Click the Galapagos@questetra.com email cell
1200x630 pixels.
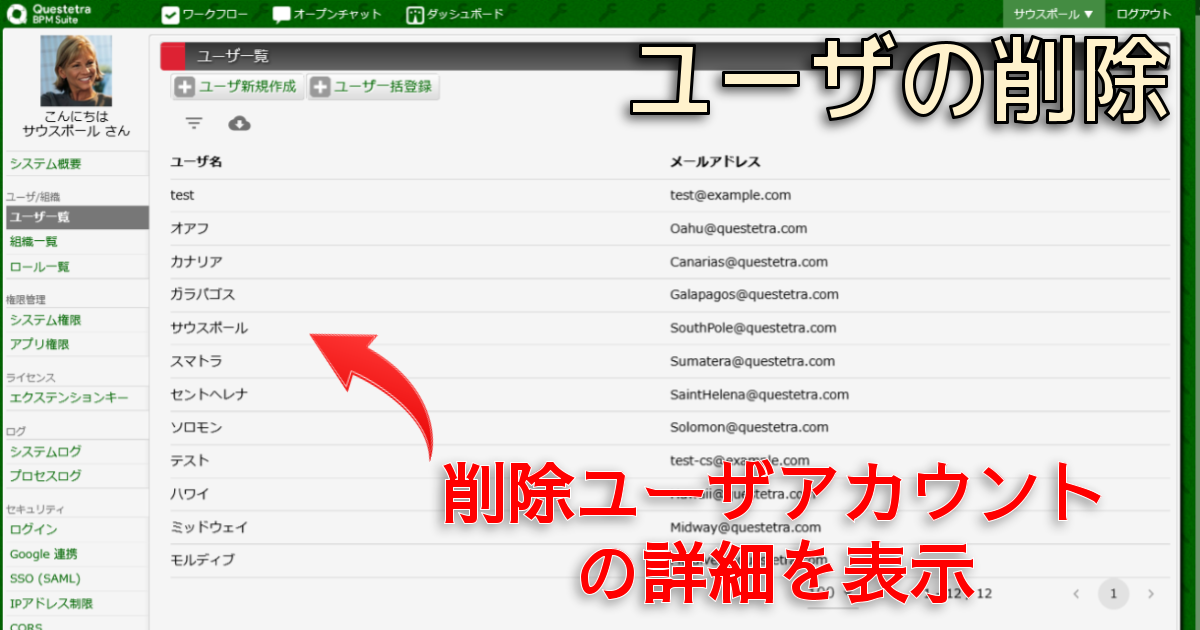[x=755, y=295]
